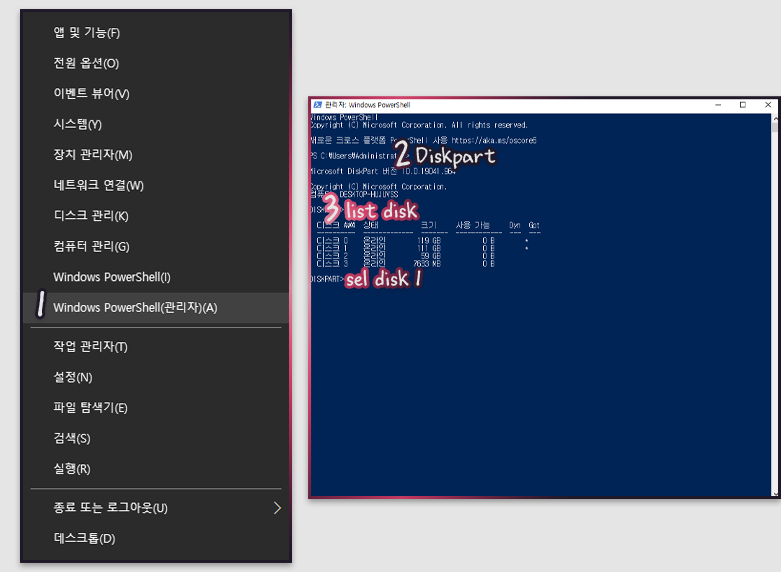Click the 디스크 3 row in disk list
This screenshot has height=572, width=781.
405,263
